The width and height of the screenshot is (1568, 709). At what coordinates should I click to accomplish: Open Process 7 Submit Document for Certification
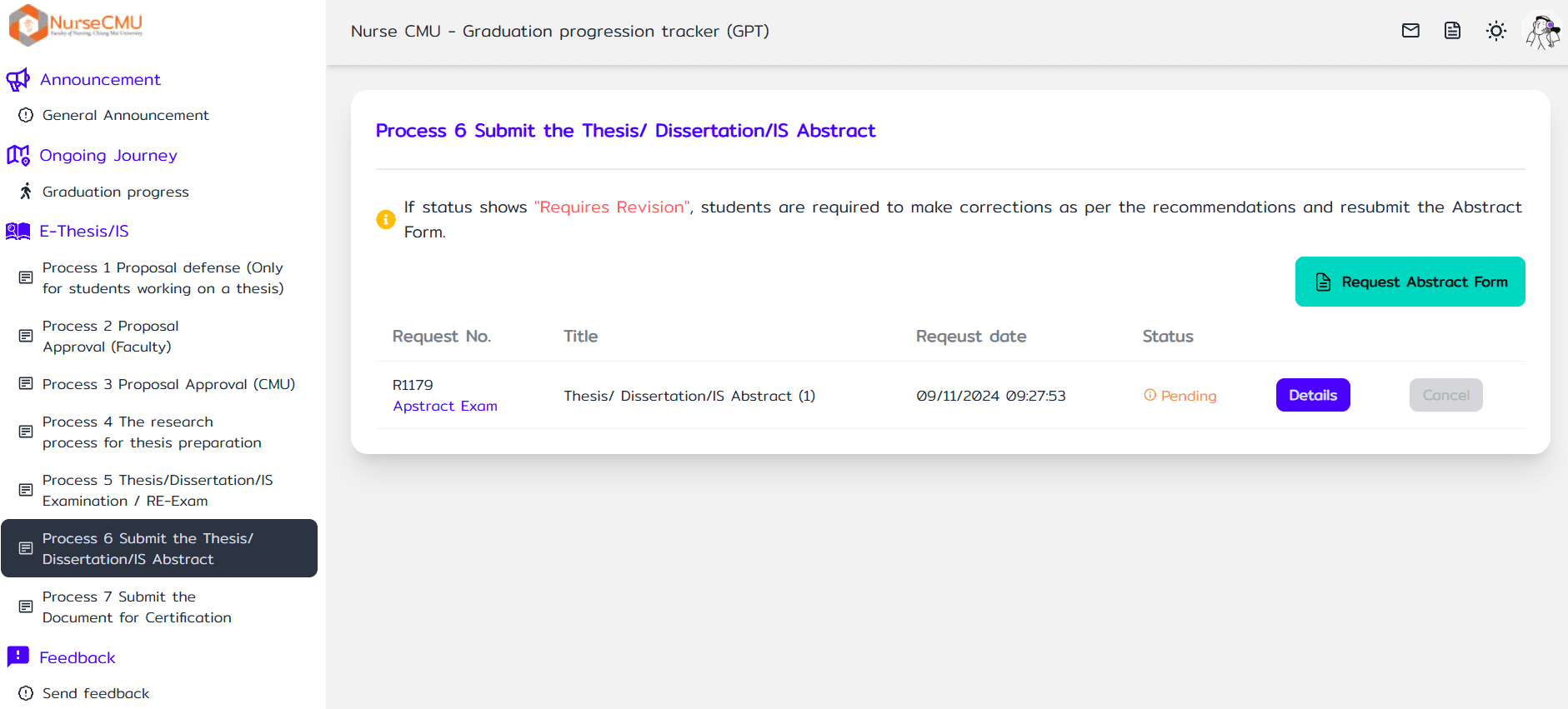pos(137,607)
